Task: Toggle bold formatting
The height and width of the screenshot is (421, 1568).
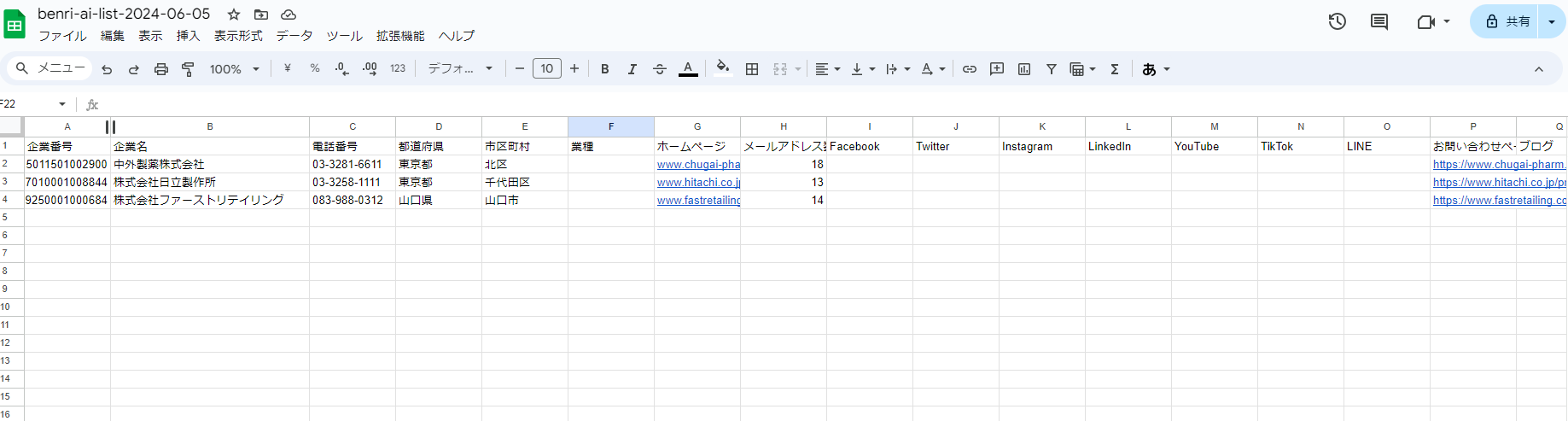Action: pyautogui.click(x=605, y=69)
